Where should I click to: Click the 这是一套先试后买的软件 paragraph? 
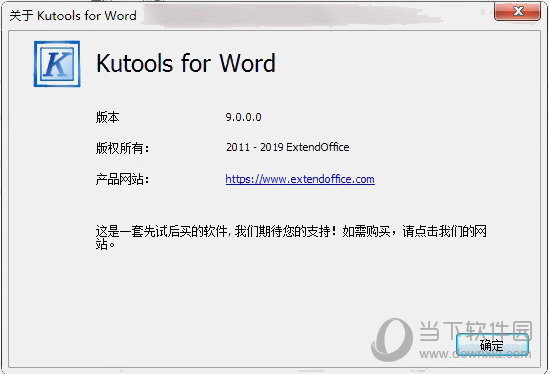click(x=291, y=237)
